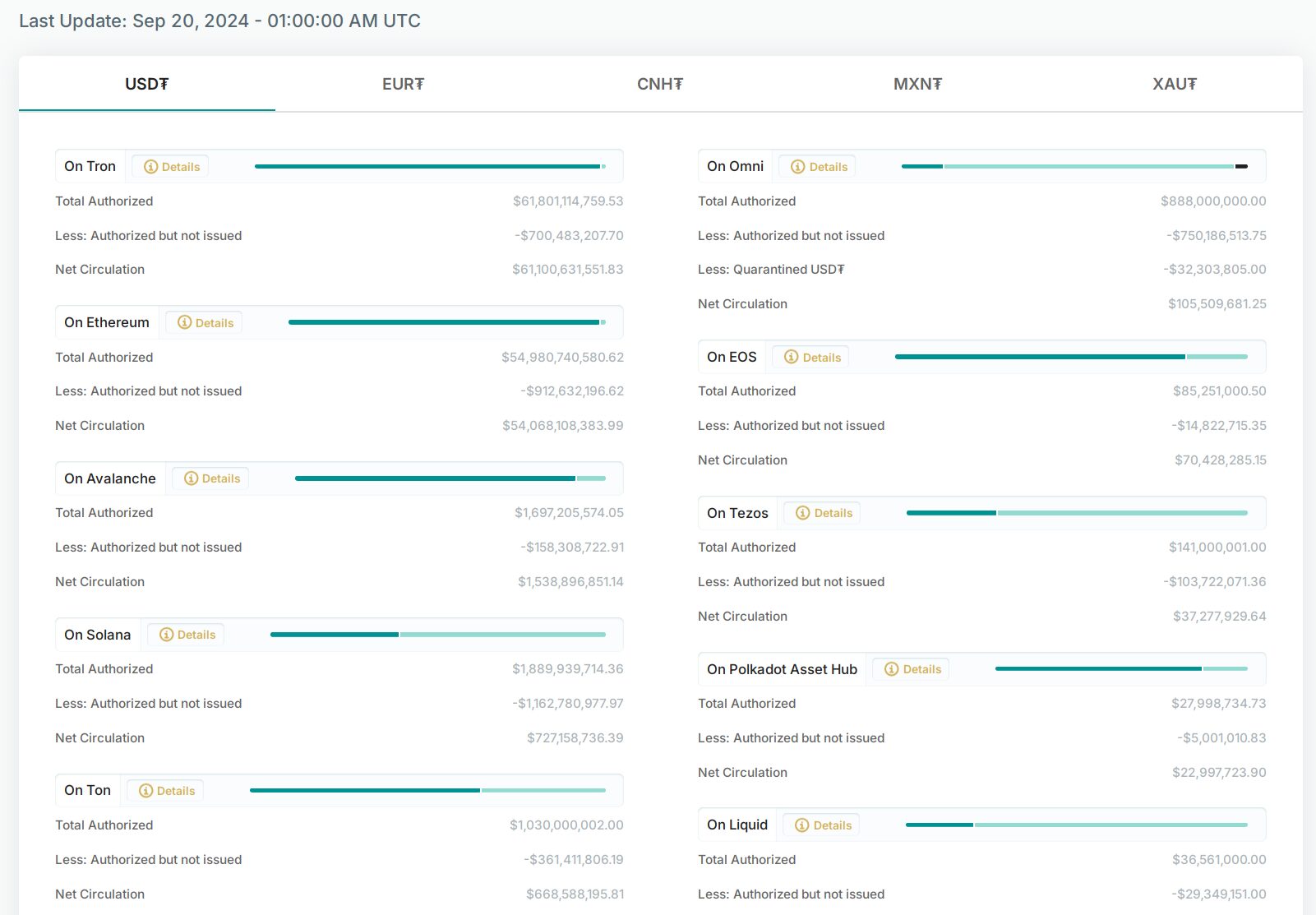Click the info icon next to On Solana
1316x915 pixels.
point(166,635)
